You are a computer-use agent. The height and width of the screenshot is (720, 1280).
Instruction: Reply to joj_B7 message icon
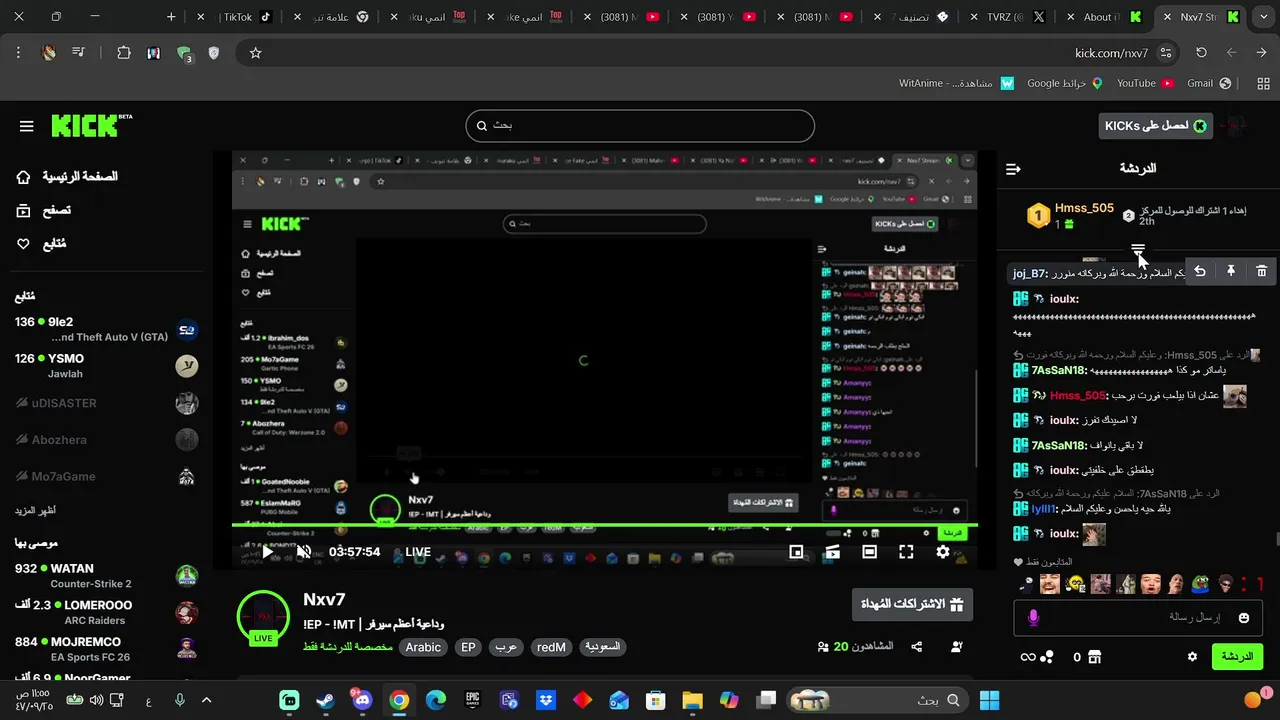(x=1200, y=271)
